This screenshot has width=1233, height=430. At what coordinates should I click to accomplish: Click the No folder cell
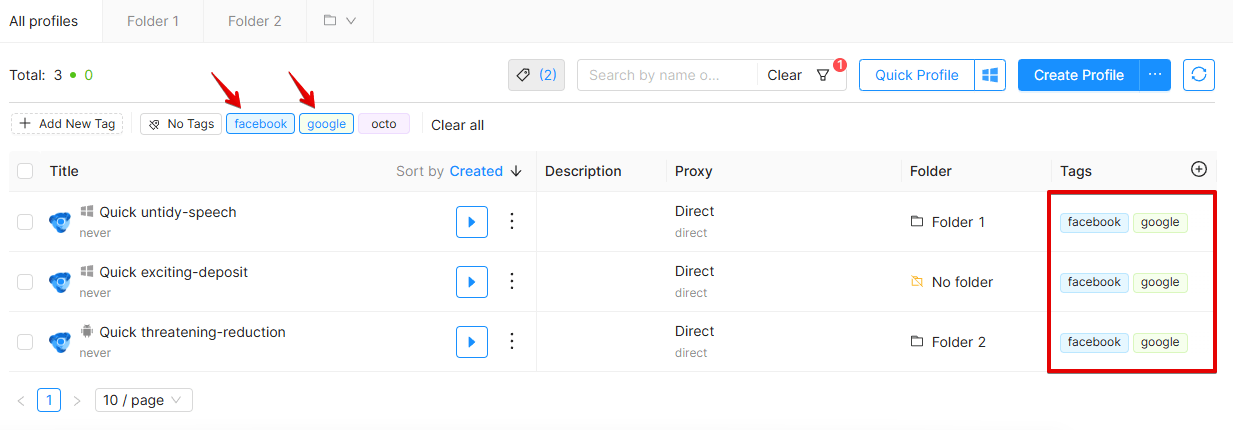tap(951, 282)
